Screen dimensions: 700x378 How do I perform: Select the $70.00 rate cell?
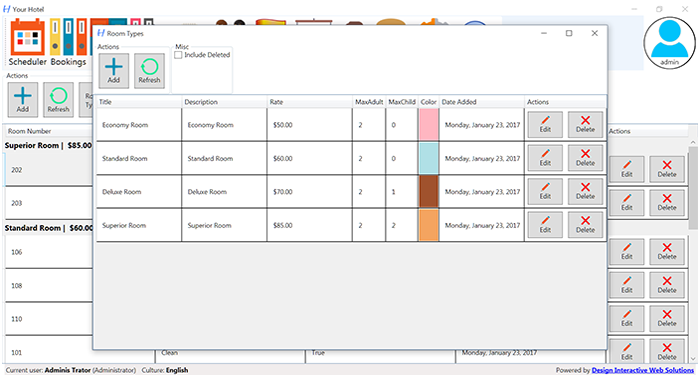click(310, 191)
